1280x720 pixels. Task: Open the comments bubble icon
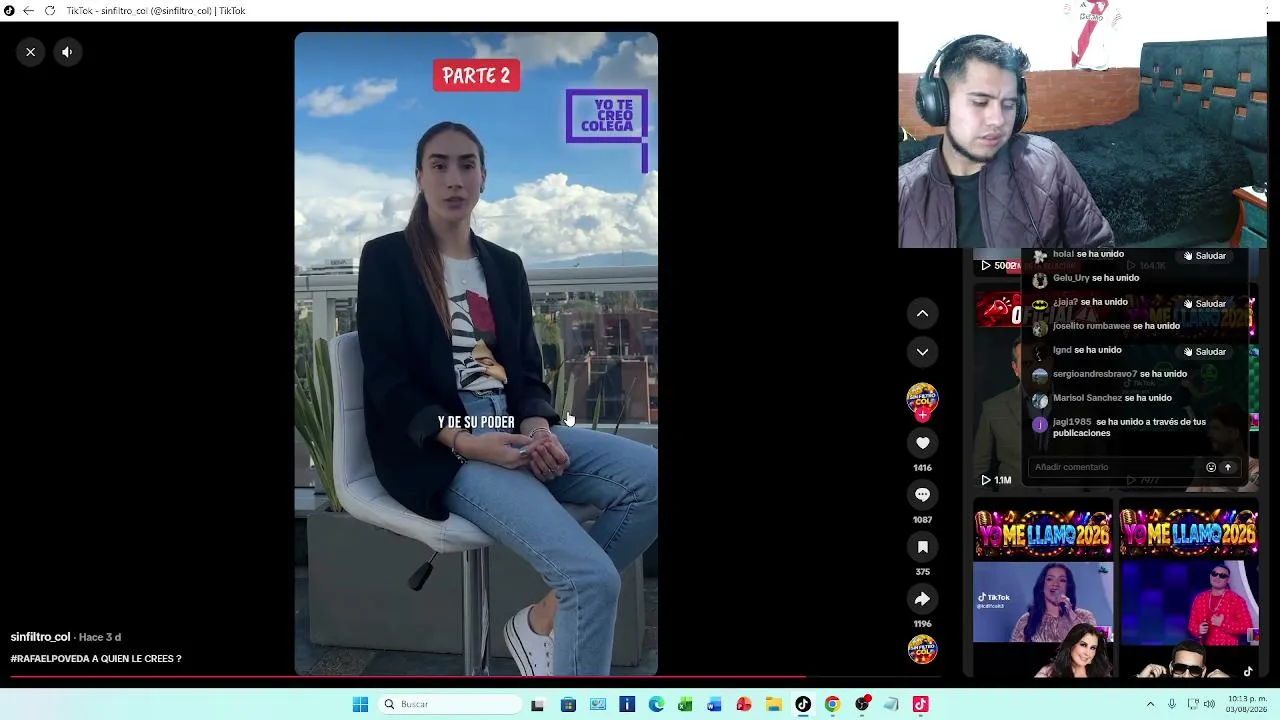922,495
